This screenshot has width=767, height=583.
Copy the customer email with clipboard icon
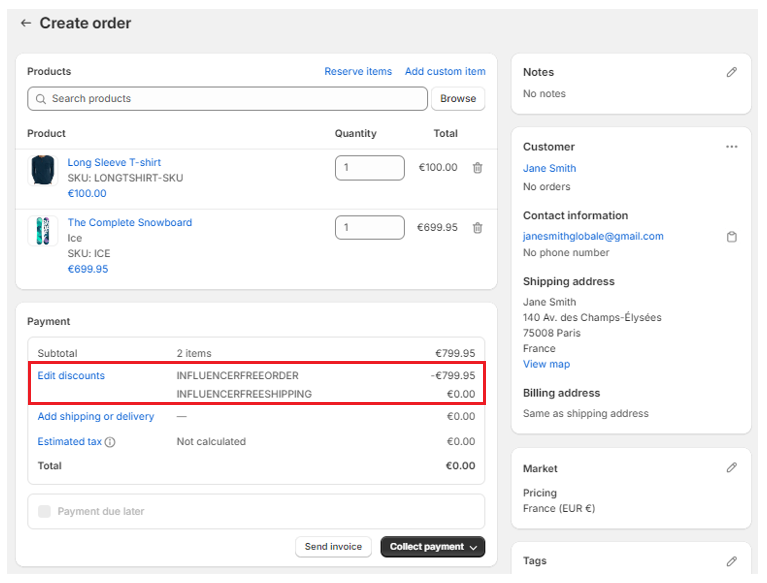coord(731,237)
